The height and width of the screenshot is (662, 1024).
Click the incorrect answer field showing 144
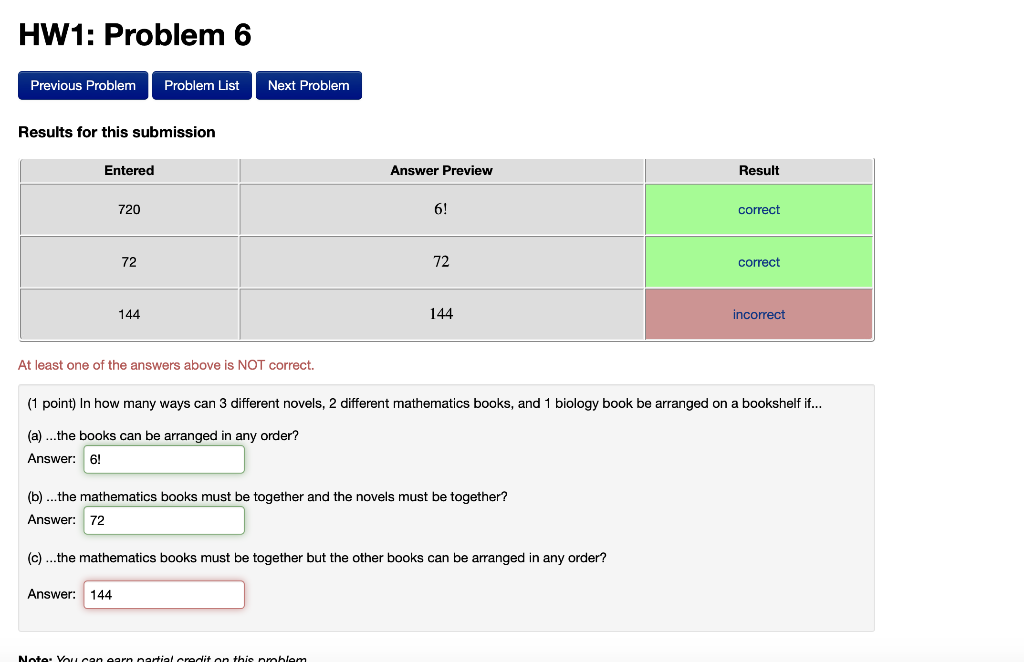tap(163, 594)
